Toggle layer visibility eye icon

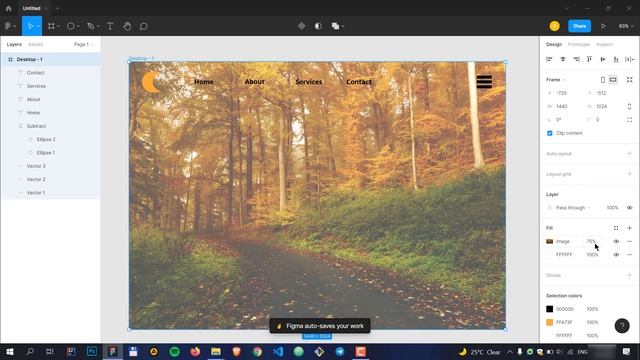pyautogui.click(x=629, y=208)
